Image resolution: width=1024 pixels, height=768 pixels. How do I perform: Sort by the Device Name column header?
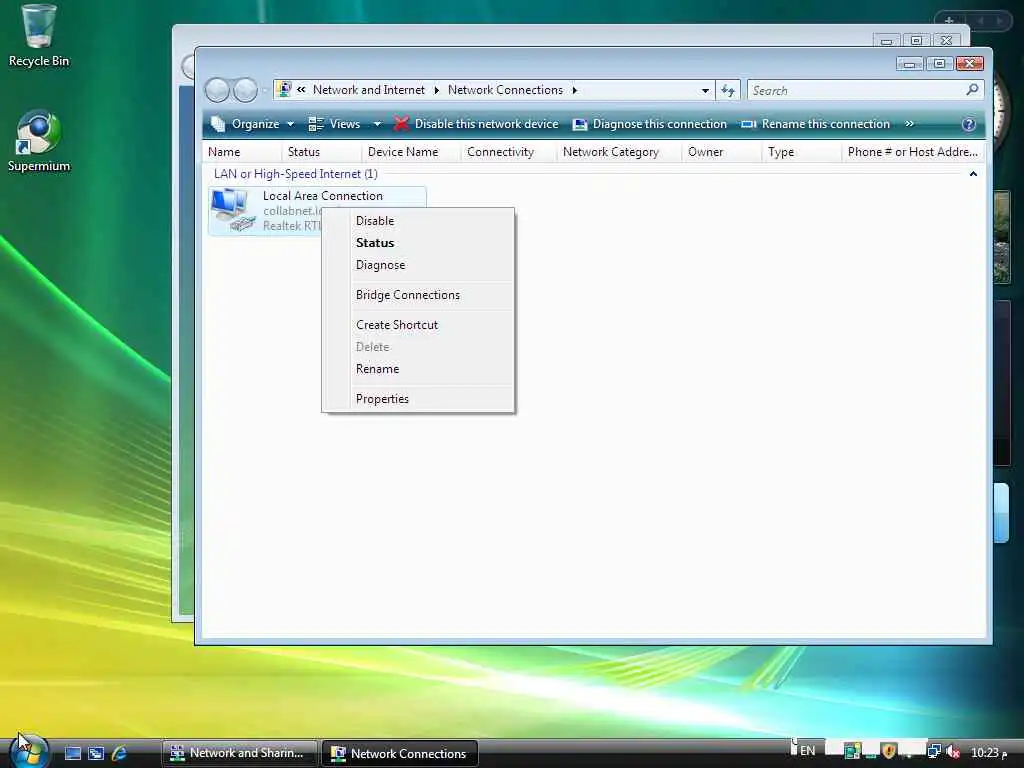[411, 152]
